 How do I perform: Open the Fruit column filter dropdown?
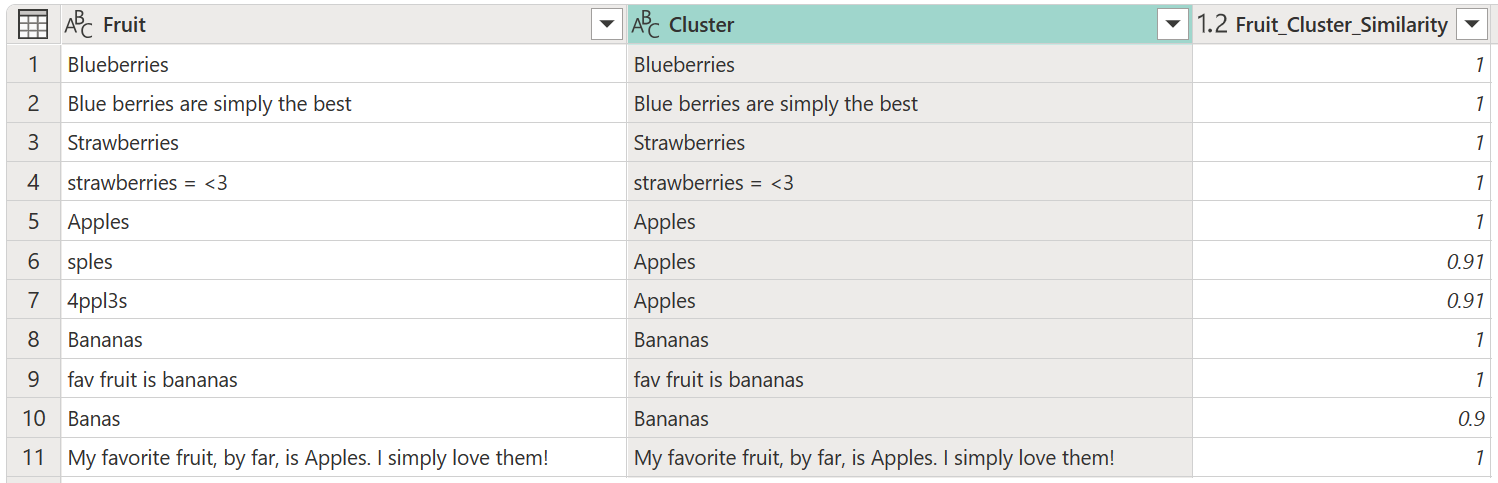click(x=607, y=25)
